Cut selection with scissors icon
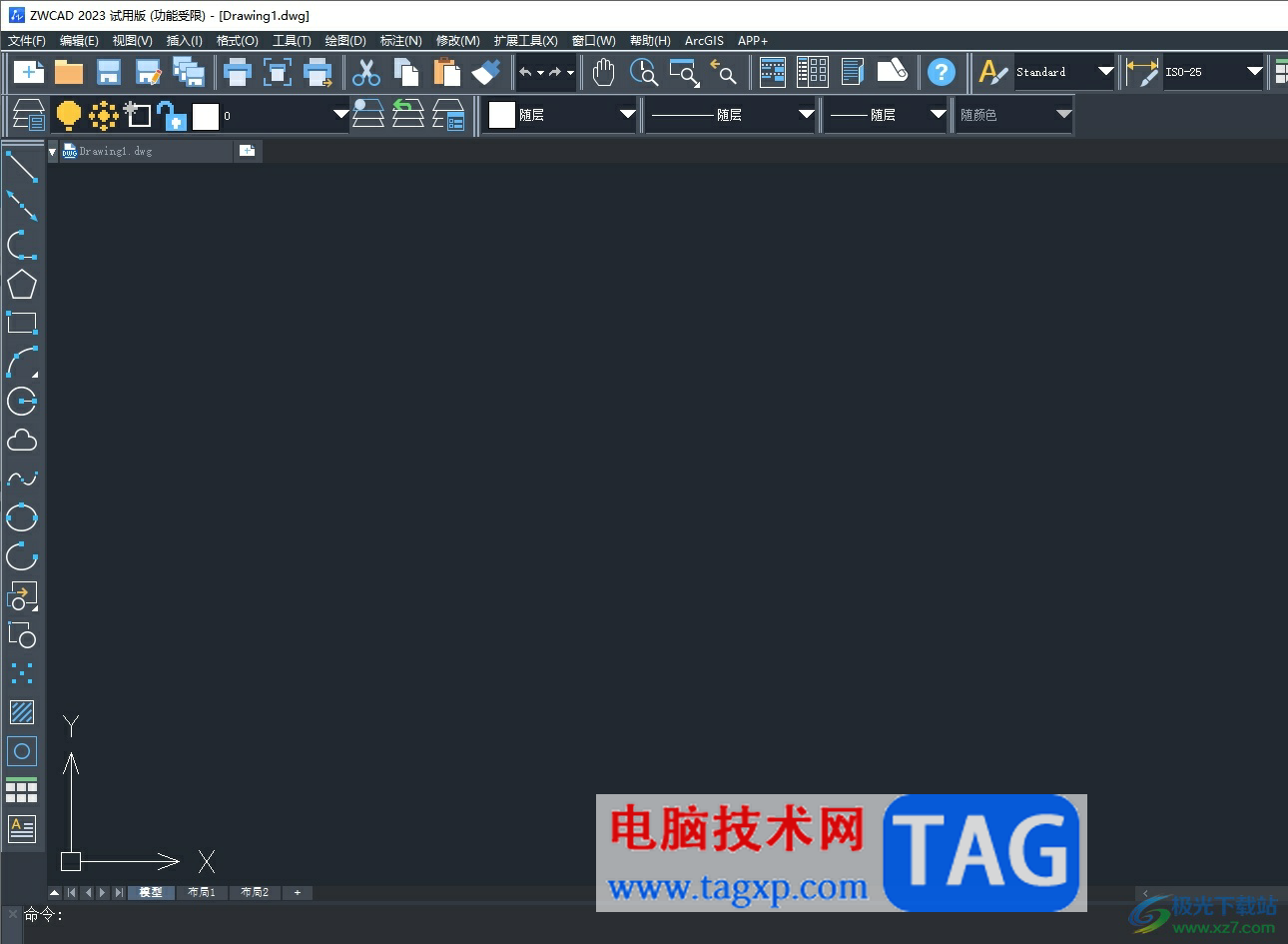 point(366,72)
